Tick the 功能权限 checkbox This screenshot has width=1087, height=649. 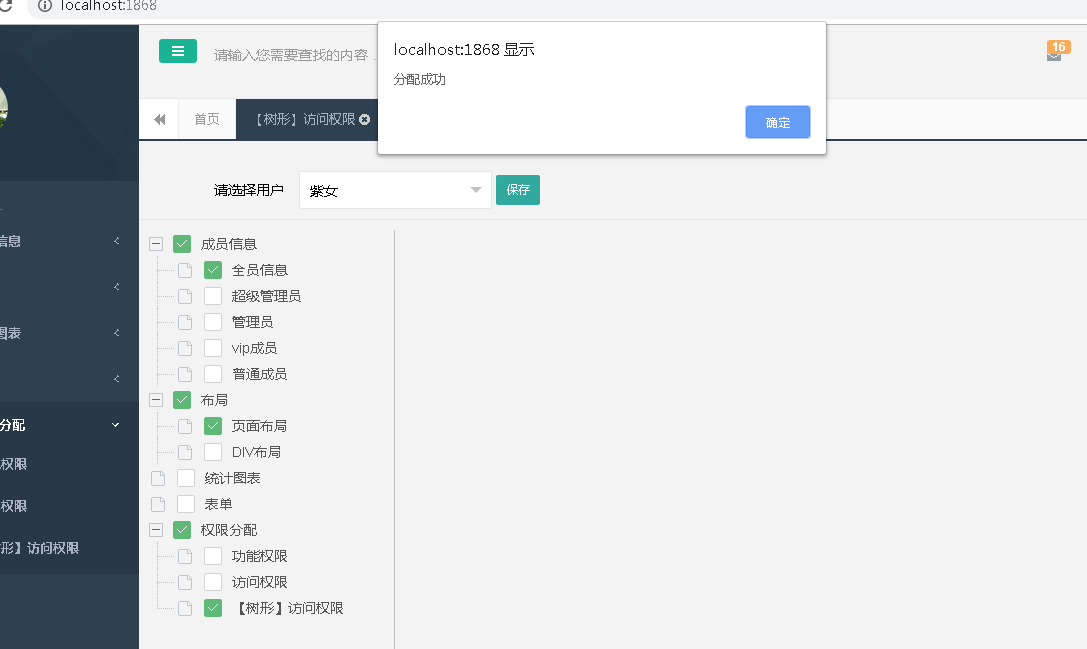tap(213, 556)
